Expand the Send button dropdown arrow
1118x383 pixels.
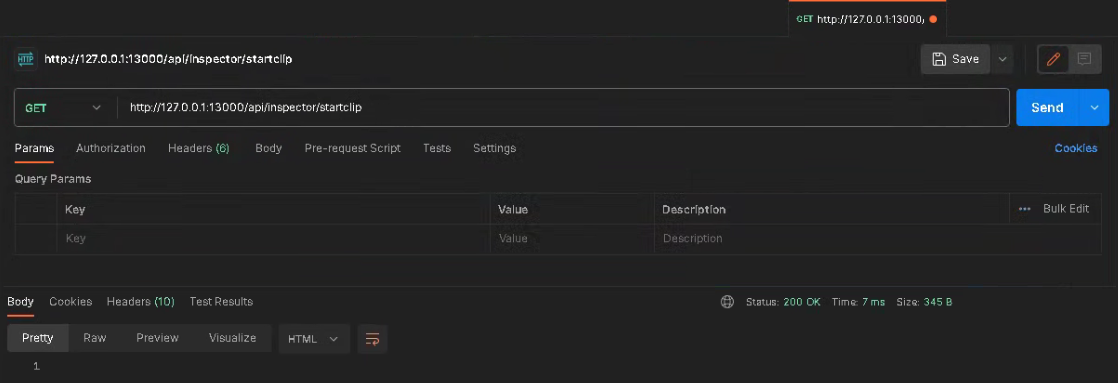point(1094,108)
